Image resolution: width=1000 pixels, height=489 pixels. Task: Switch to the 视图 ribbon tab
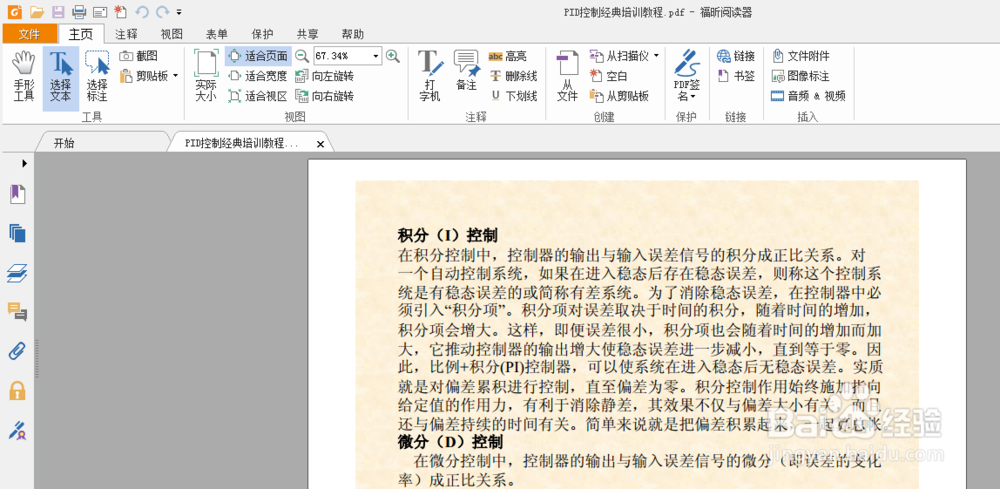click(x=172, y=34)
